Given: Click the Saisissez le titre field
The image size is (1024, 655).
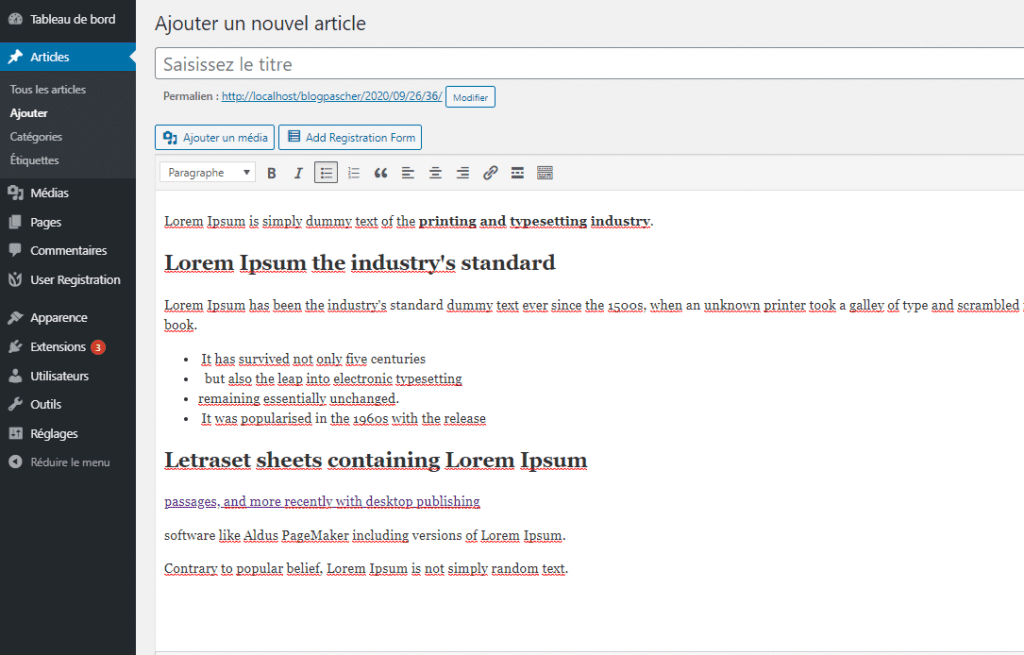Looking at the screenshot, I should click(x=400, y=63).
